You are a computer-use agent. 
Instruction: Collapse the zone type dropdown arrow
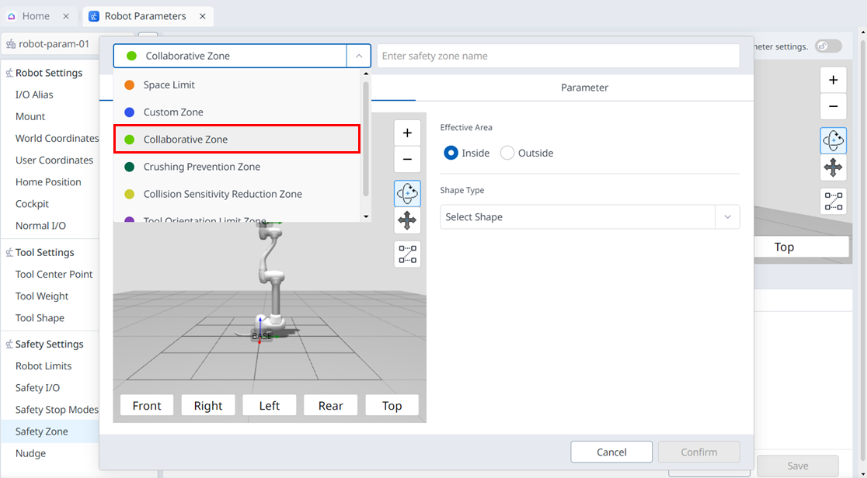(358, 56)
